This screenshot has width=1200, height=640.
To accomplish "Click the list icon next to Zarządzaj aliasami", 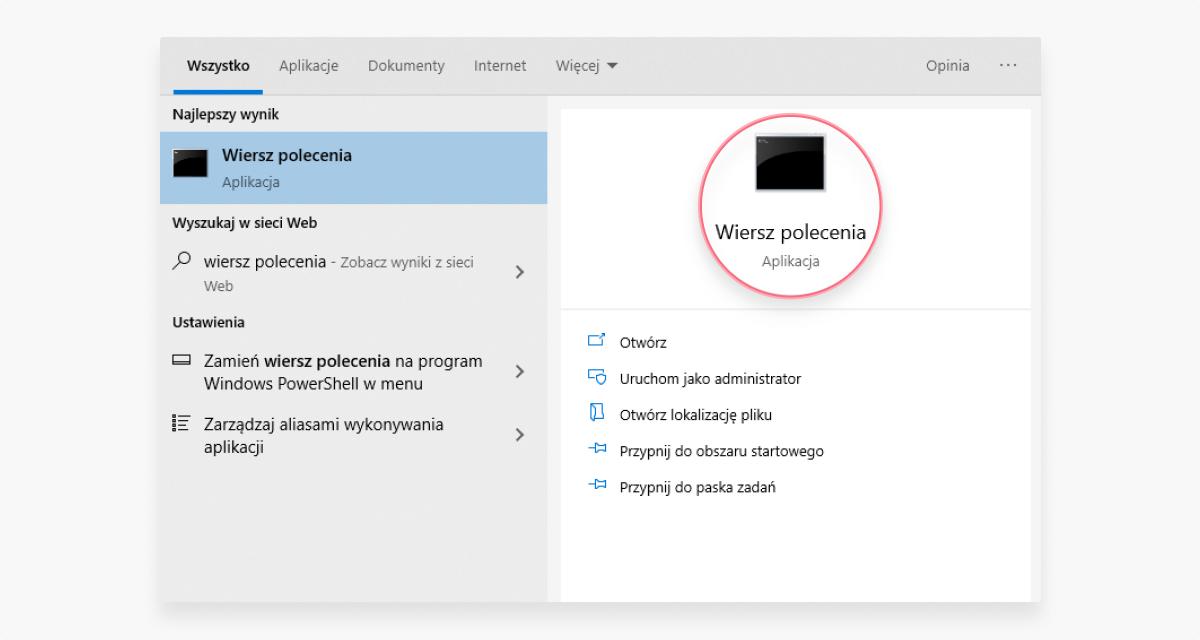I will tap(181, 424).
